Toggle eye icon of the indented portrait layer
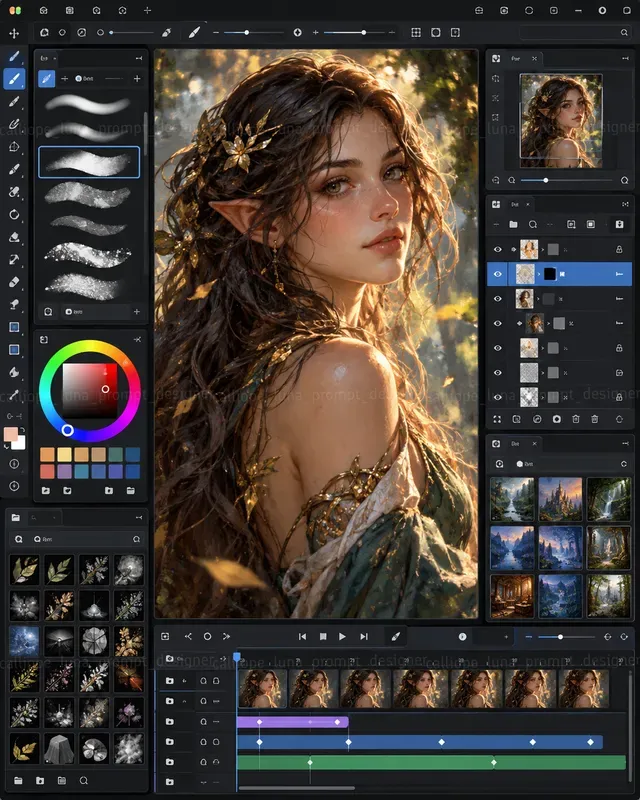The height and width of the screenshot is (800, 640). tap(498, 323)
